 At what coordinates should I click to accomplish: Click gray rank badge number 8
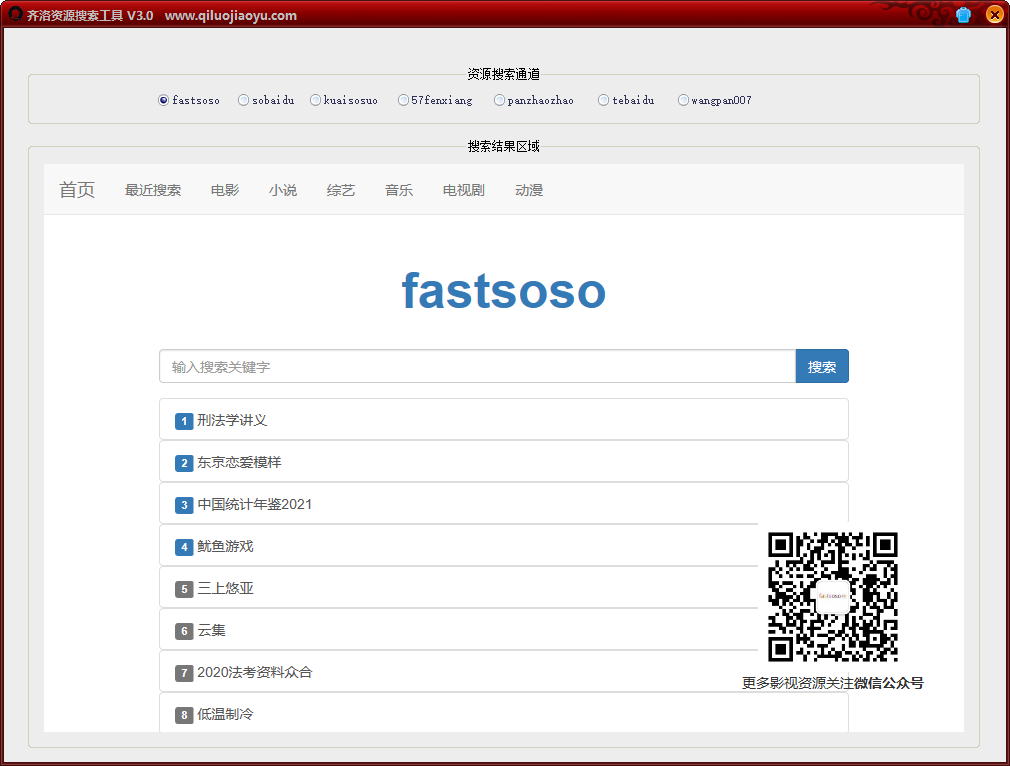click(x=184, y=715)
